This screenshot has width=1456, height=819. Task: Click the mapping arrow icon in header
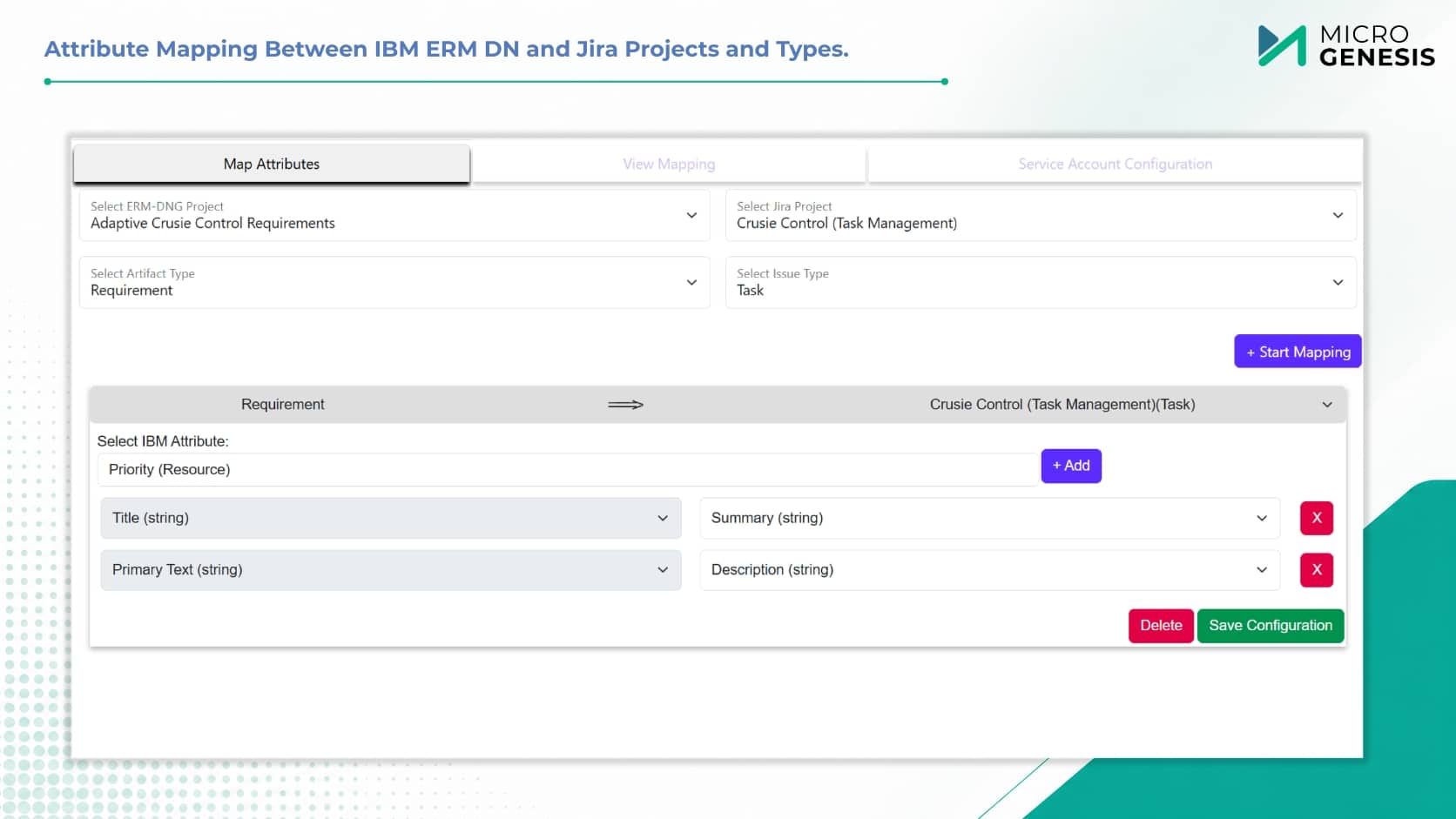point(625,405)
